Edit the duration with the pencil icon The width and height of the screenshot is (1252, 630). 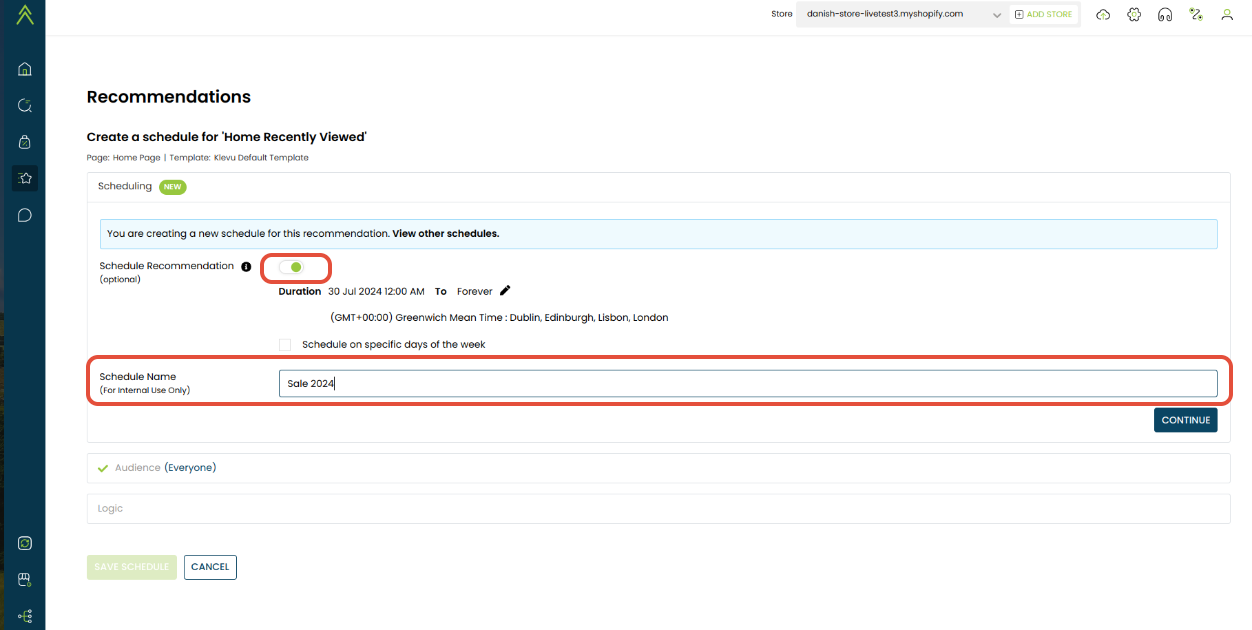(505, 291)
